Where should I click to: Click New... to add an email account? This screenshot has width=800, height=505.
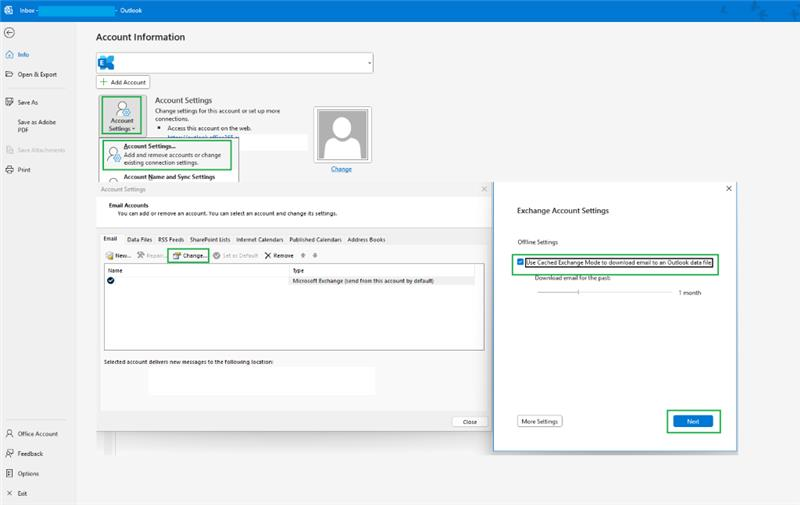point(118,256)
